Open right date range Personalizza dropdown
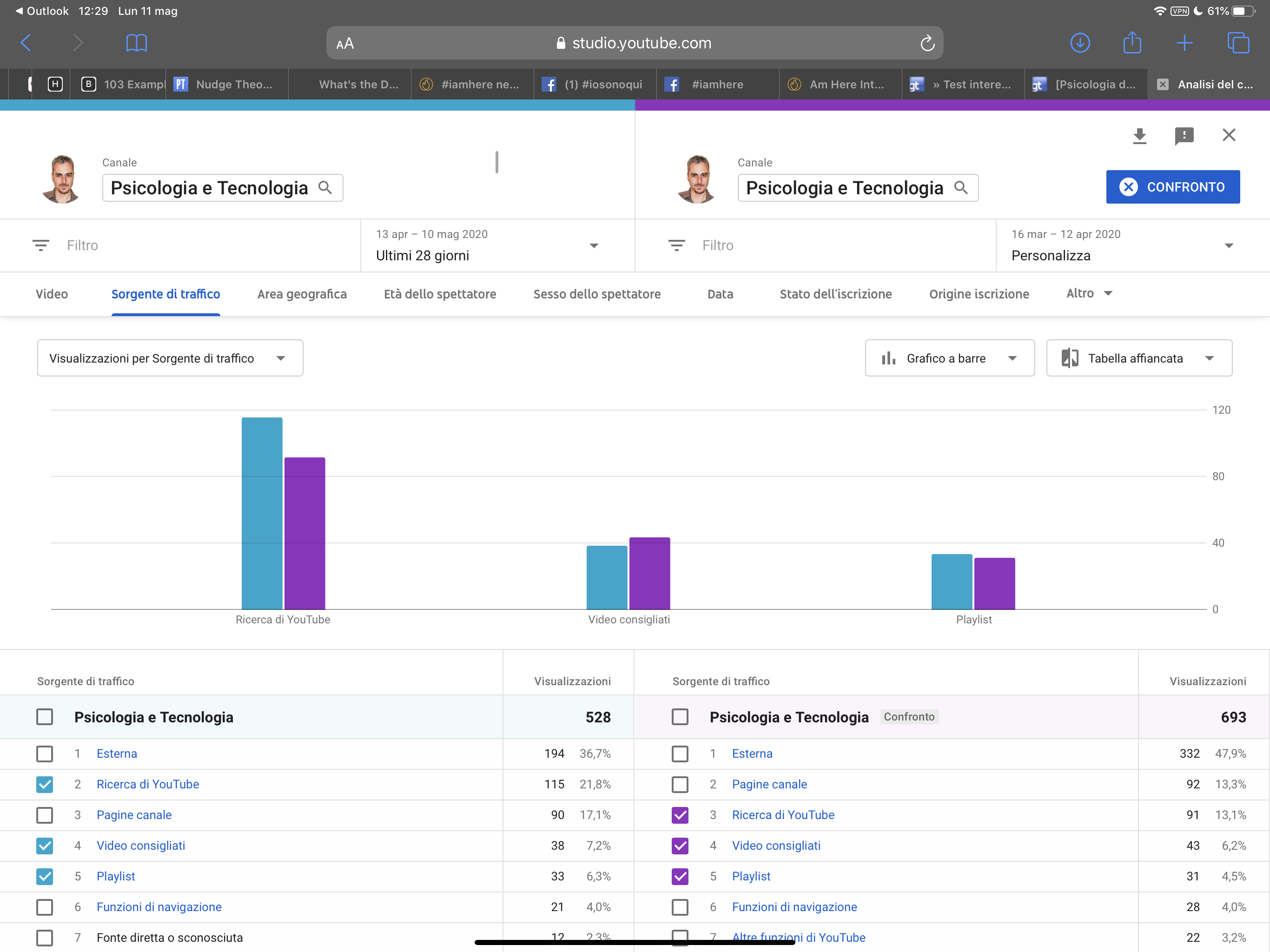The image size is (1270, 952). coord(1132,245)
